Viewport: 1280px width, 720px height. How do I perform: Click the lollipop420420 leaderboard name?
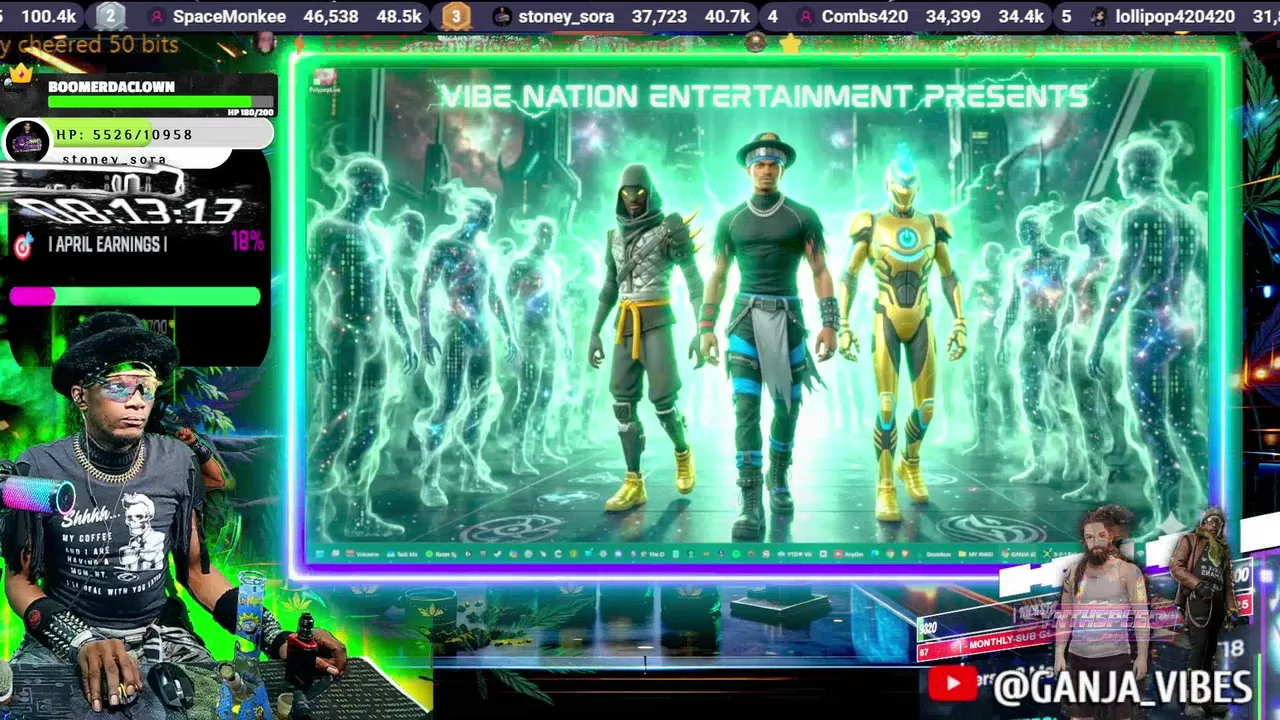point(1174,16)
